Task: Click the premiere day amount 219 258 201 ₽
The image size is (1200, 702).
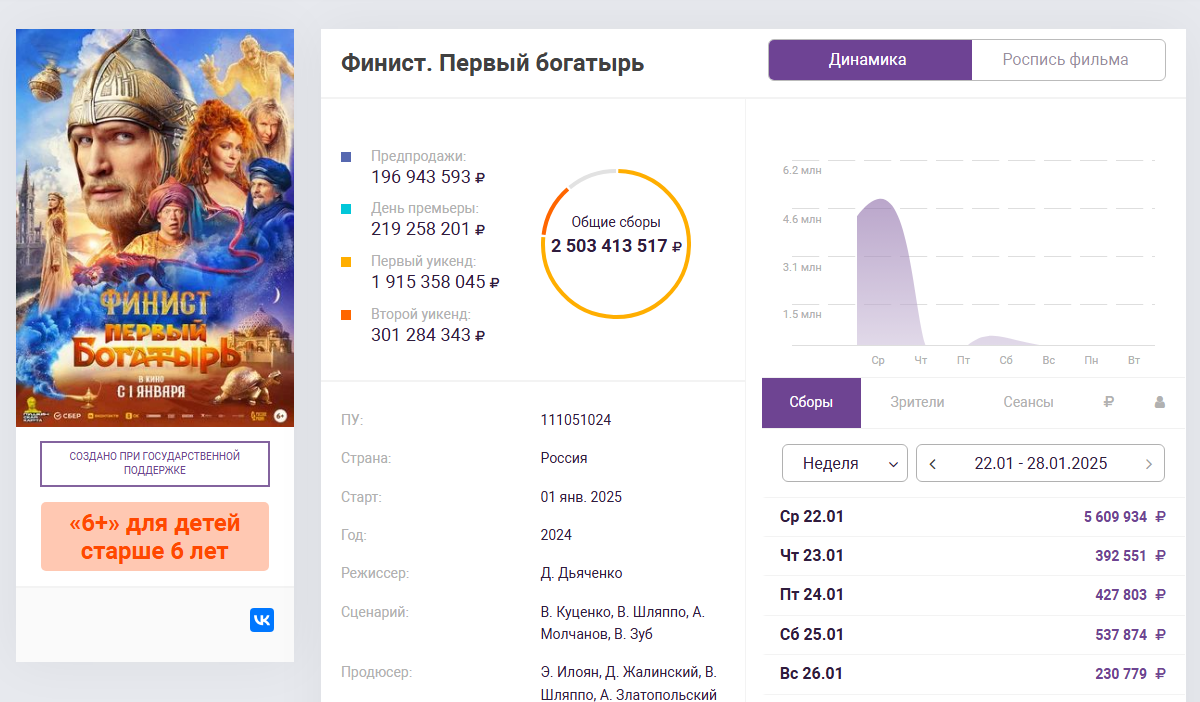Action: 428,229
